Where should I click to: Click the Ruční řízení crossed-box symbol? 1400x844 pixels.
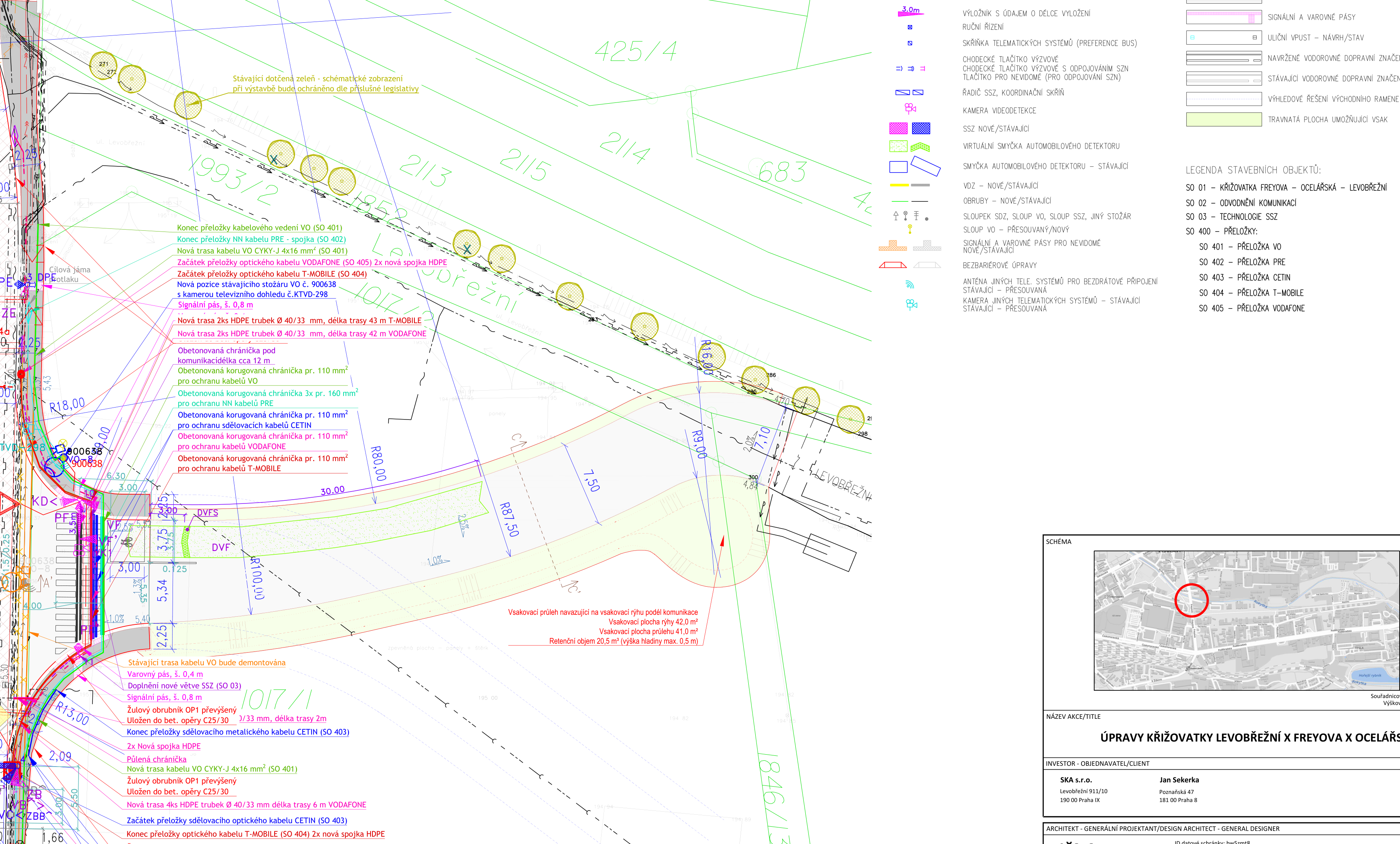click(x=910, y=27)
